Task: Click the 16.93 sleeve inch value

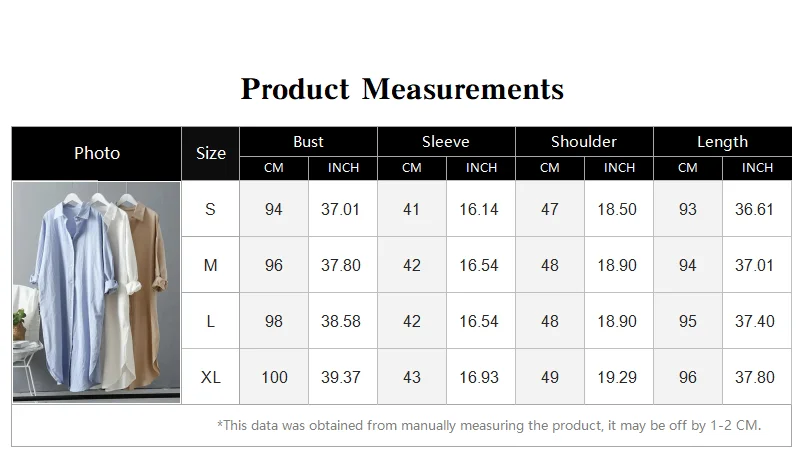Action: (481, 377)
